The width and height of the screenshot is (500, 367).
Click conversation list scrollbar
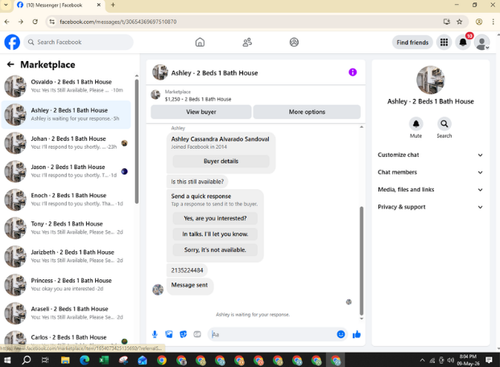[137, 141]
